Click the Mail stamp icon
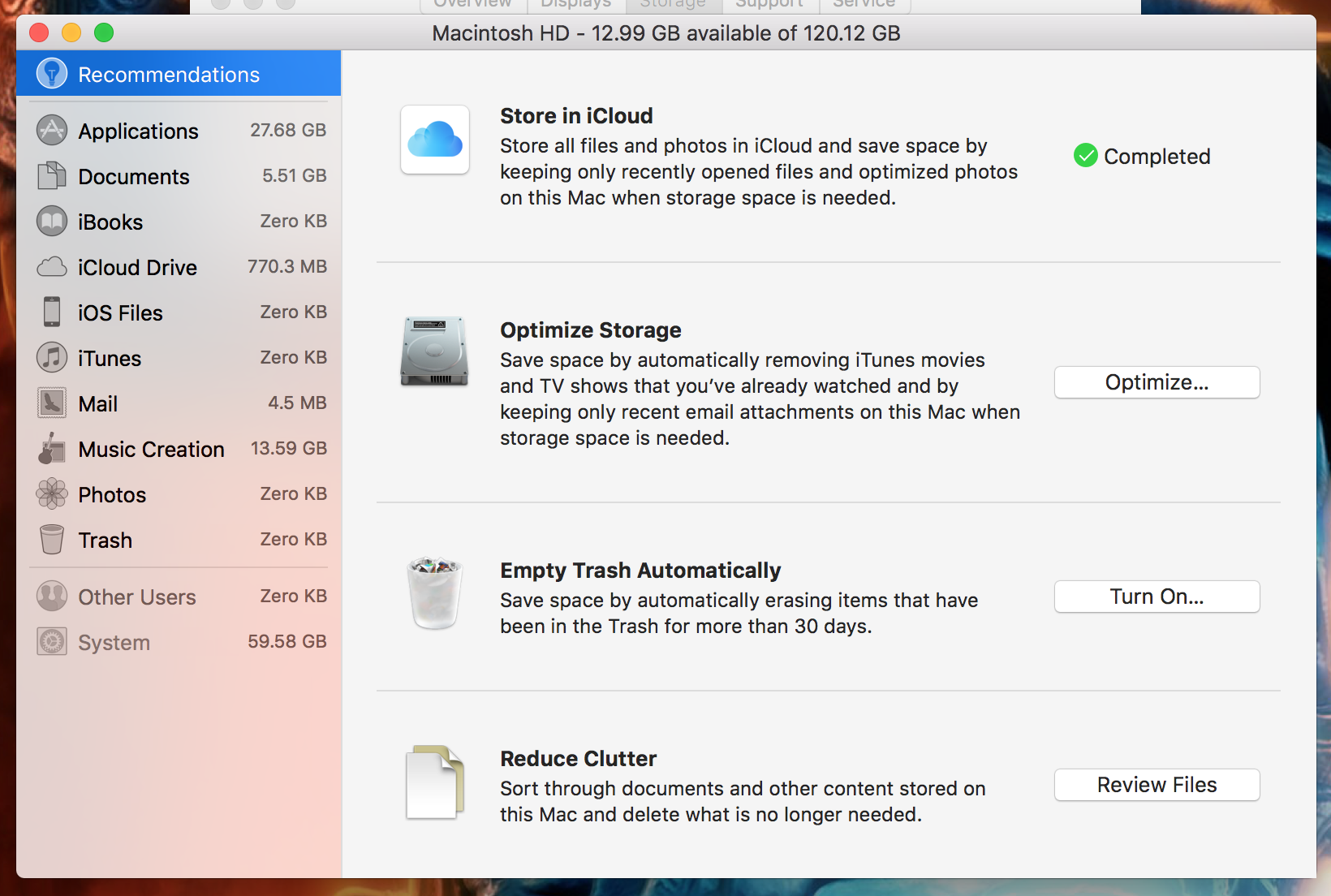 tap(52, 403)
